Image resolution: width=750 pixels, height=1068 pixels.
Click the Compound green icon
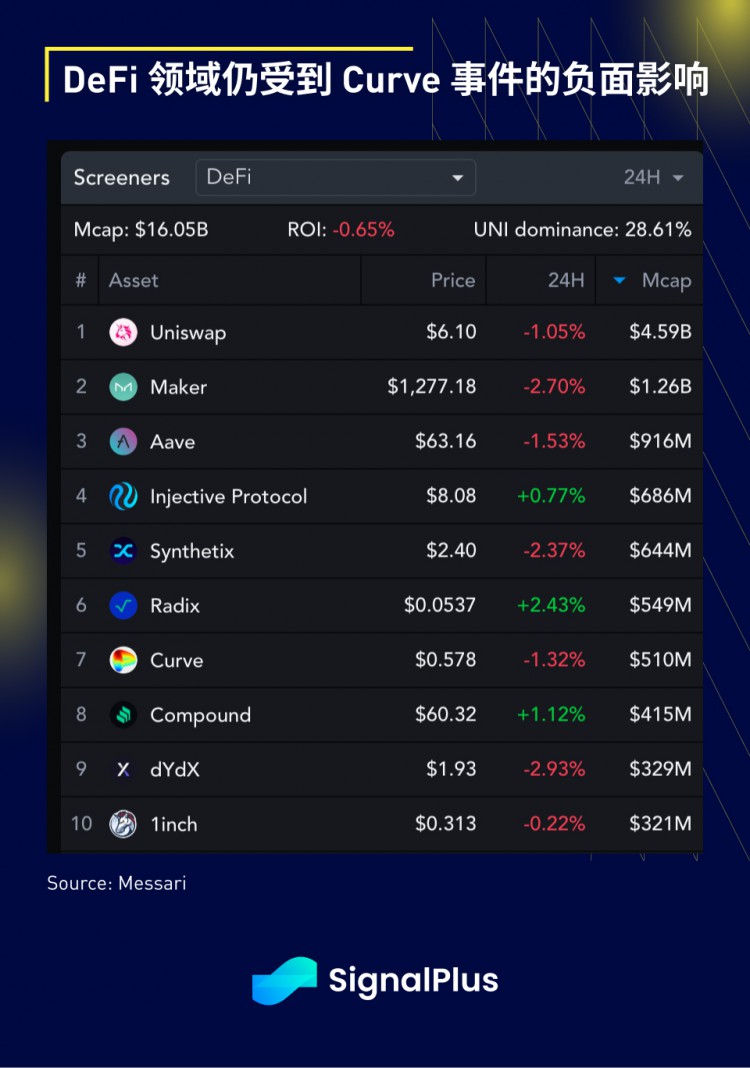123,715
